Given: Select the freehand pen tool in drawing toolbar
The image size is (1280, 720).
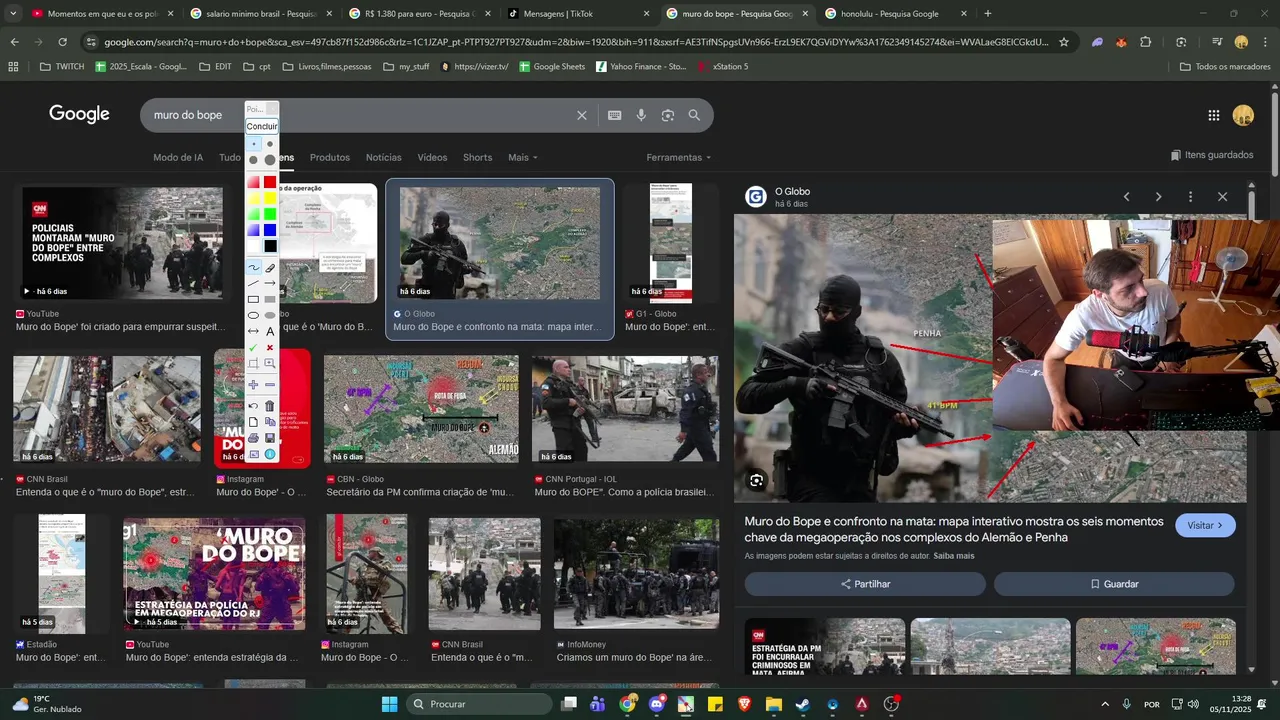Looking at the screenshot, I should (253, 268).
